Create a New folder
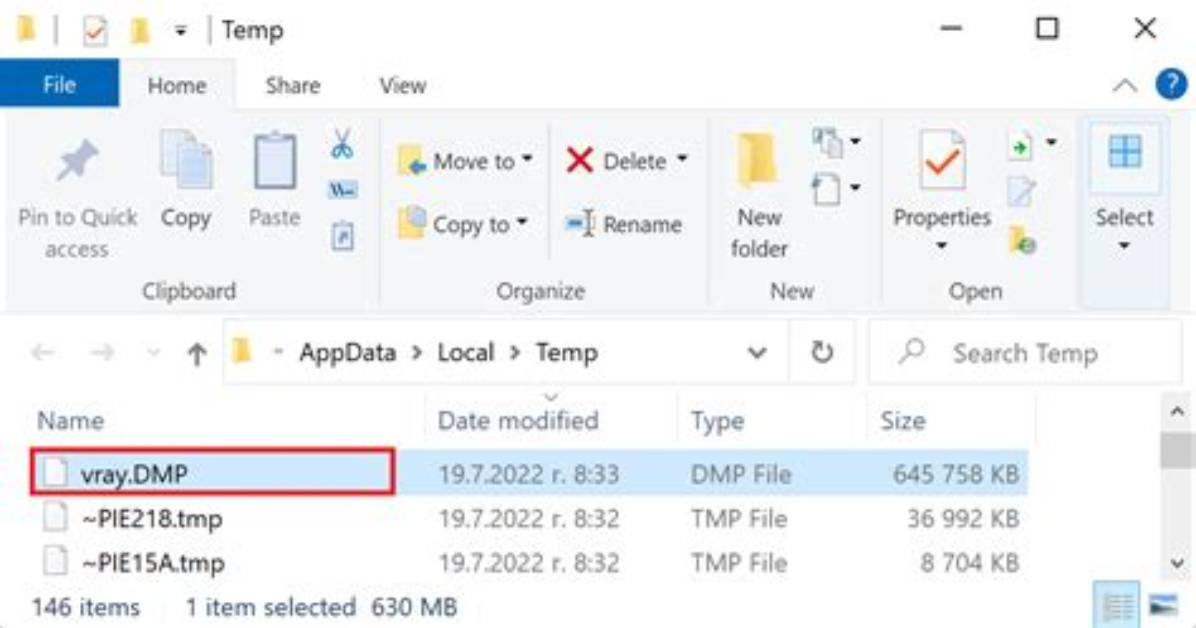Viewport: 1196px width, 628px height. click(758, 195)
